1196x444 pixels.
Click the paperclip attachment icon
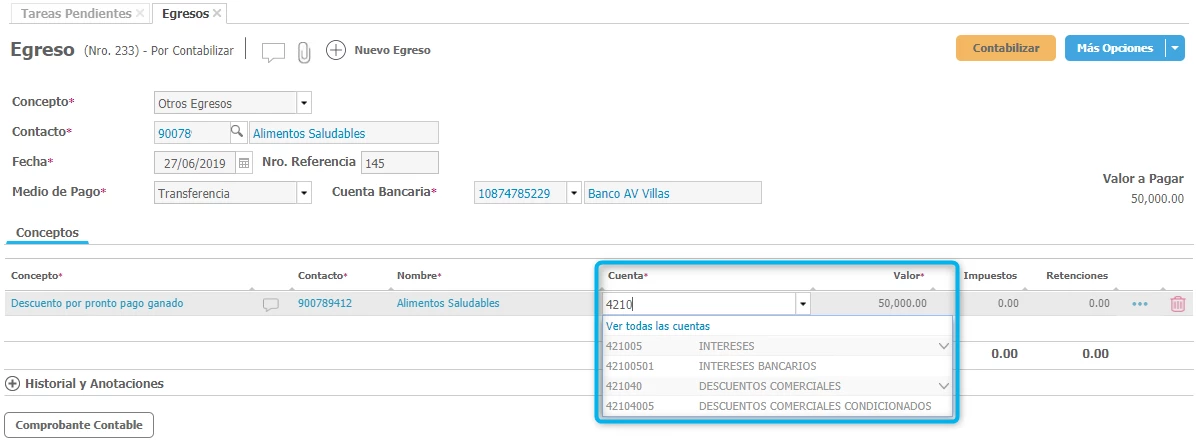coord(304,51)
